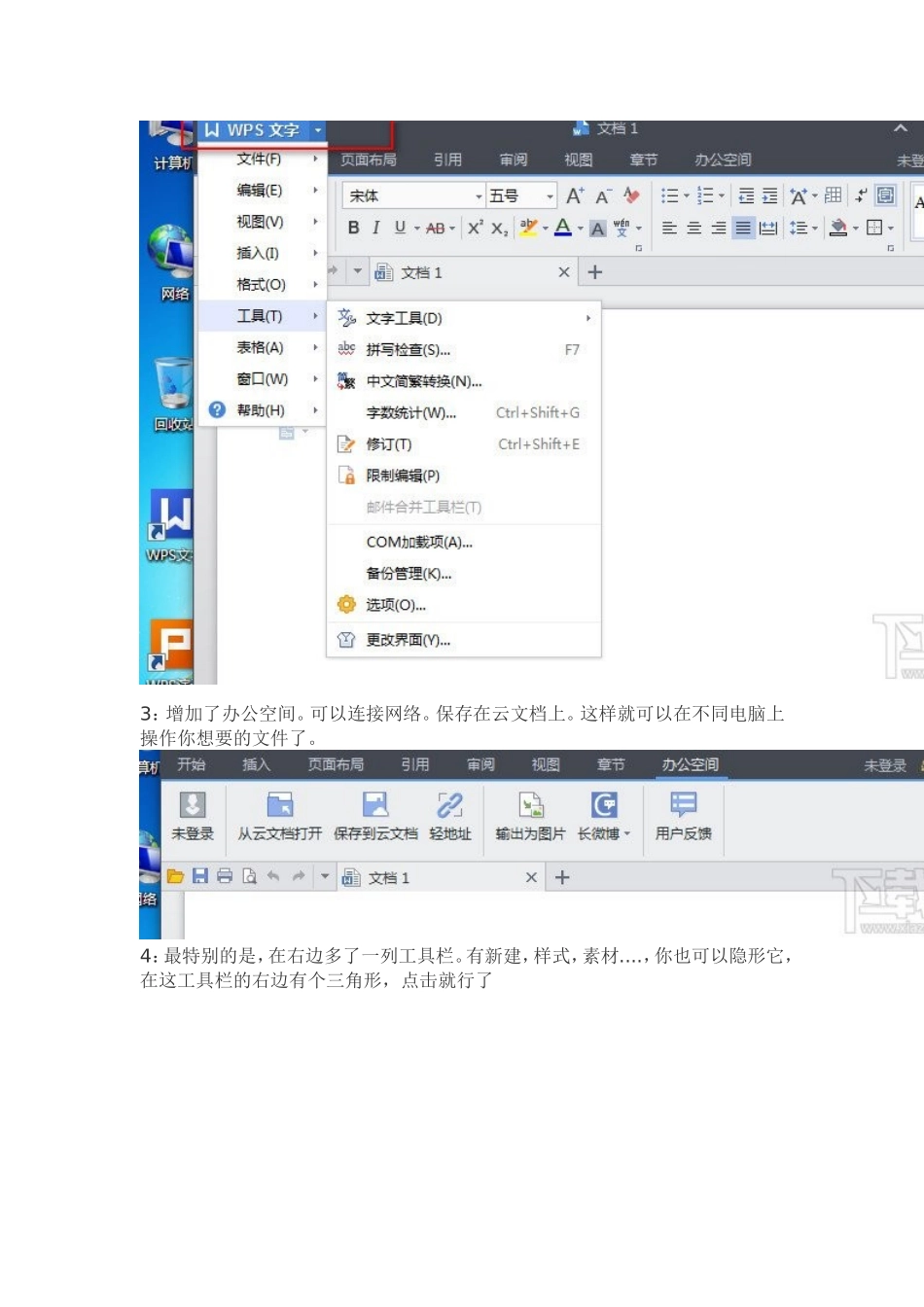Apply the font color A
Screen dimensions: 924x1307
point(562,228)
